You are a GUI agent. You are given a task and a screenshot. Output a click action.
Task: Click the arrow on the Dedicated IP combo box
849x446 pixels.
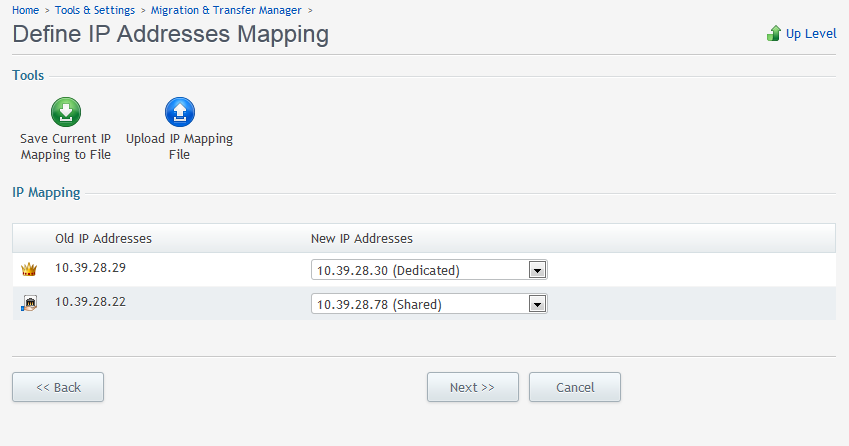(x=537, y=270)
